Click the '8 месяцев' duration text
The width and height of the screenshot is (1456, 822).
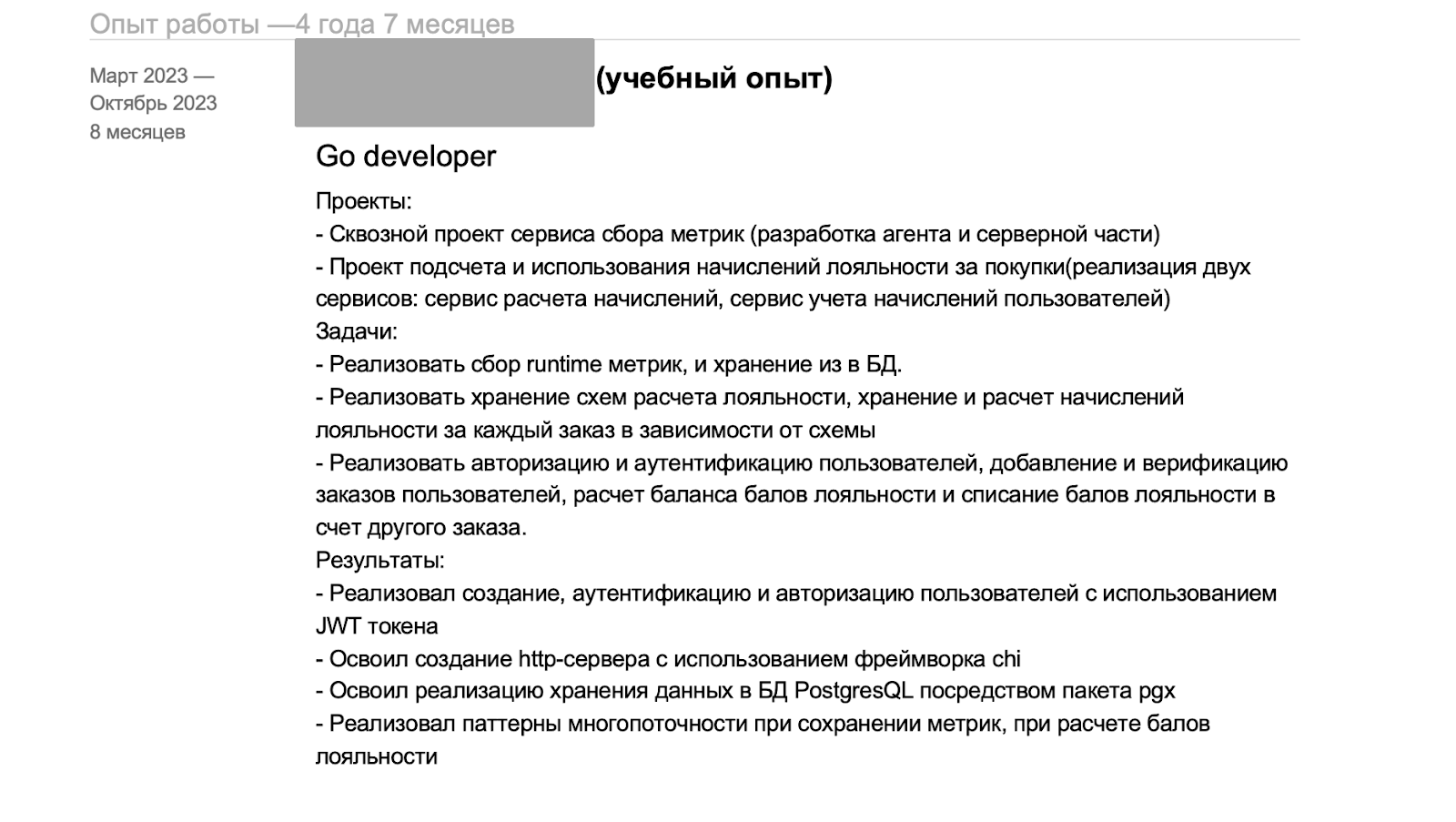(137, 132)
